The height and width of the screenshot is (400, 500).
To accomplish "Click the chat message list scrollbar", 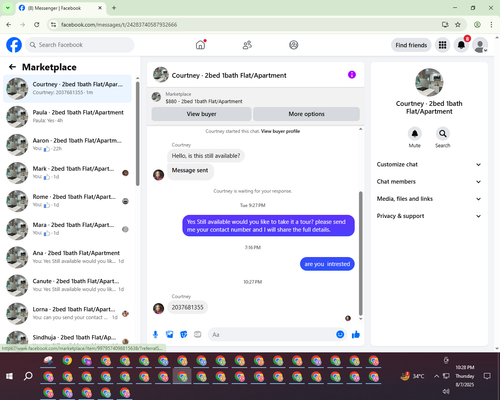I will click(360, 253).
